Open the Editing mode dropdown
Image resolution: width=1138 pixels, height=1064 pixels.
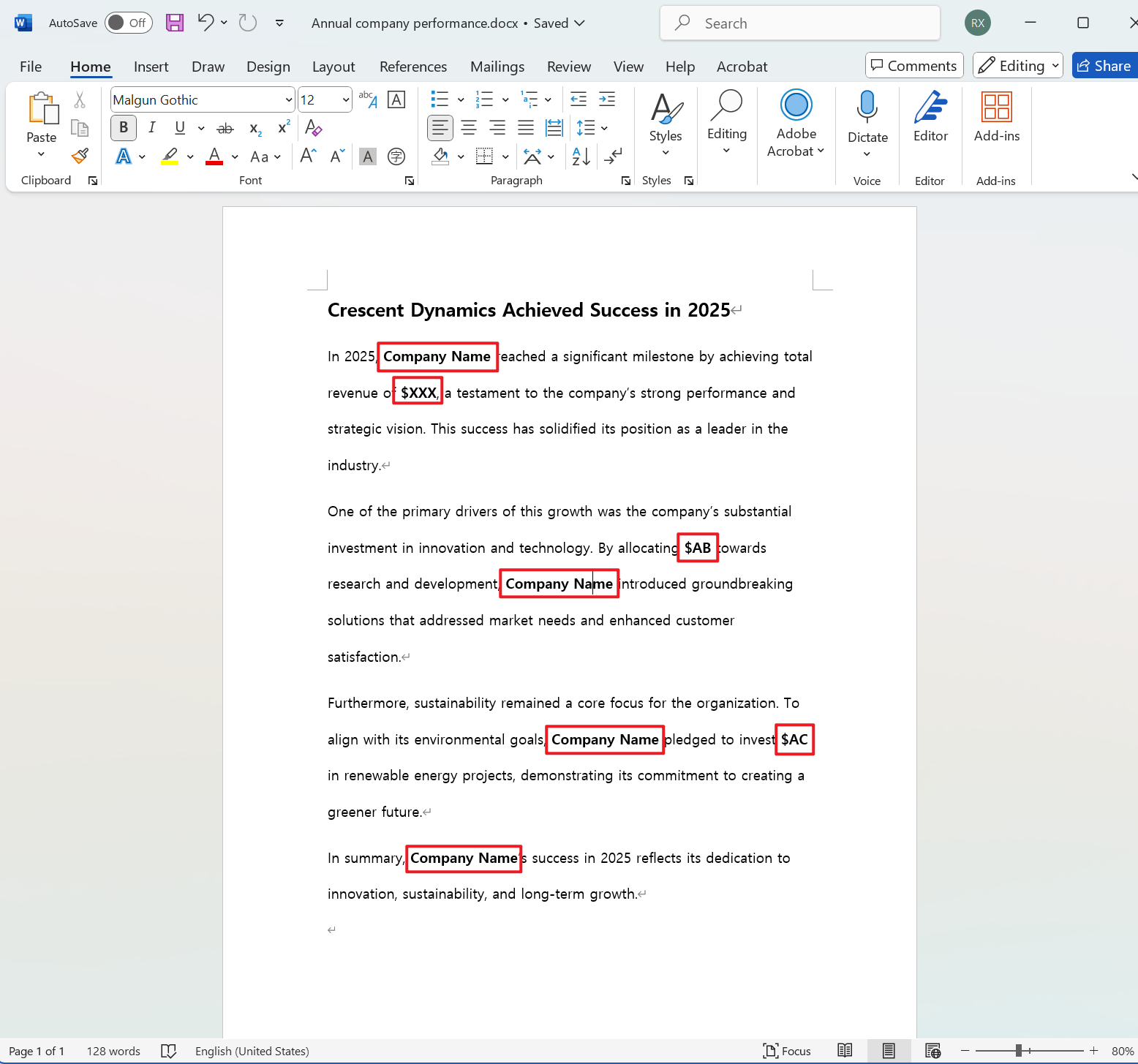click(x=1017, y=66)
